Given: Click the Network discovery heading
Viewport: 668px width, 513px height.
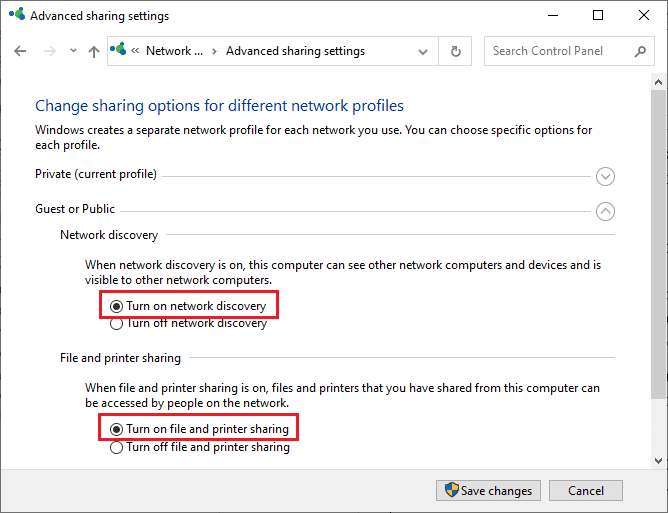Looking at the screenshot, I should point(109,235).
